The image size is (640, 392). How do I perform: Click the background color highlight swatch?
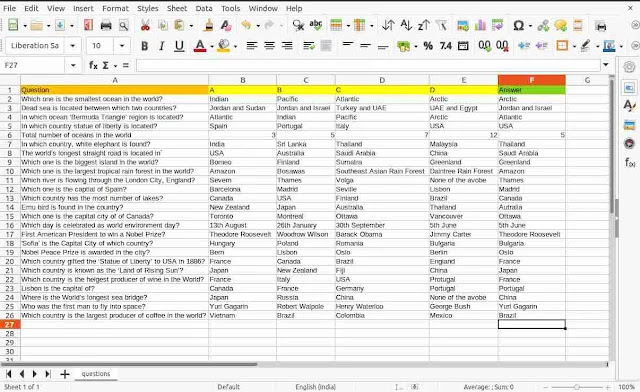coord(223,46)
